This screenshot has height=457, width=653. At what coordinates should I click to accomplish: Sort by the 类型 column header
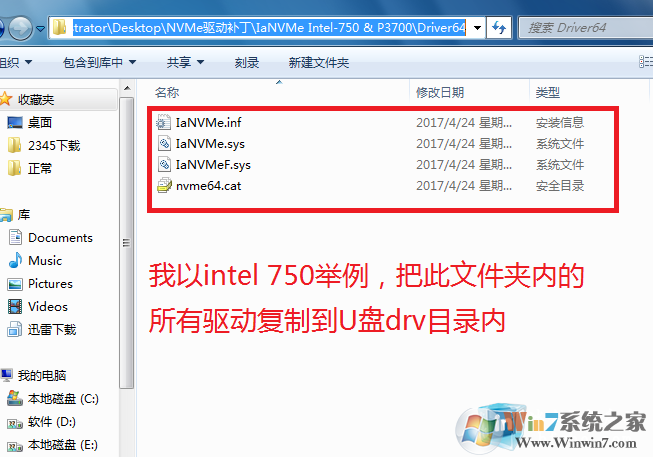547,92
